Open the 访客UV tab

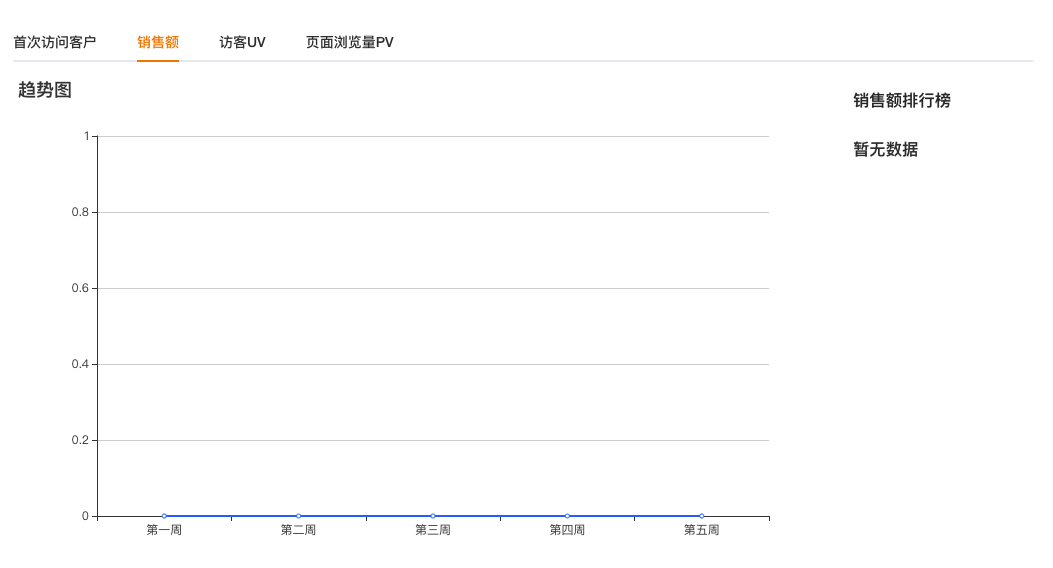point(242,42)
